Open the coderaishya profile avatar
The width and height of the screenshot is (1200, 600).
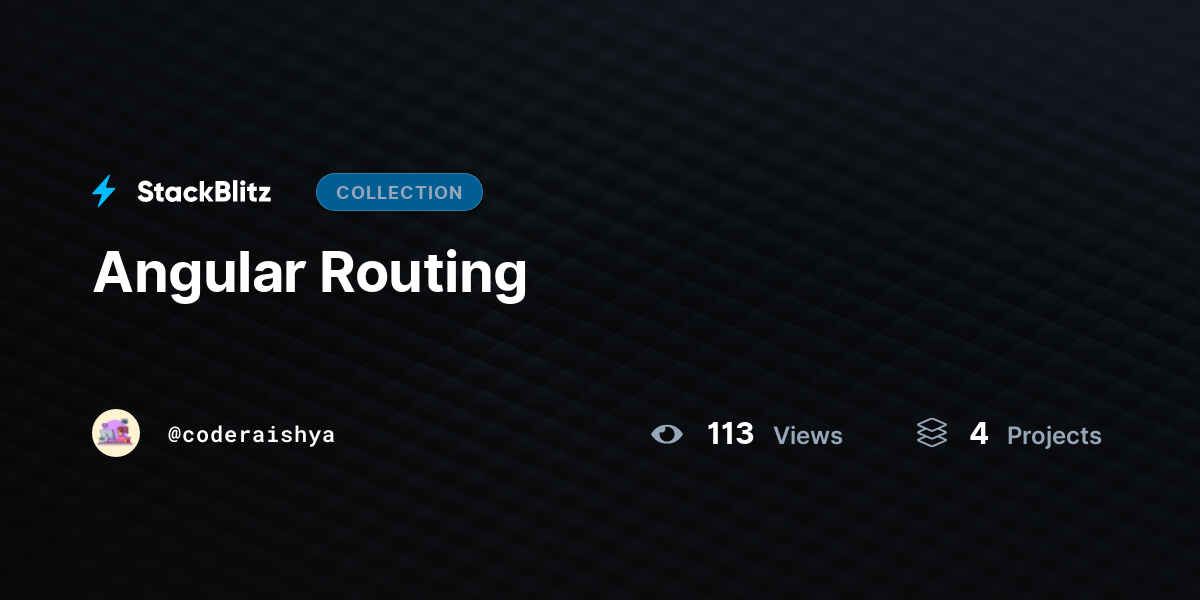116,433
